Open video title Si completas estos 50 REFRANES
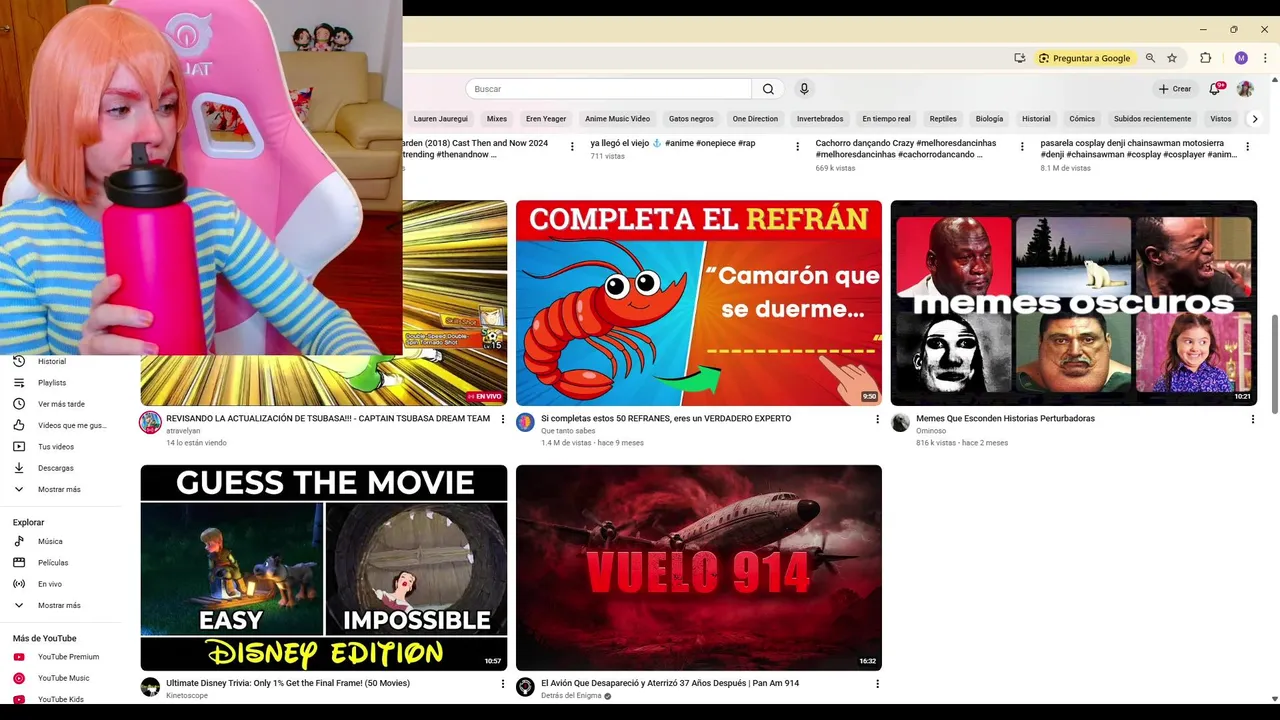This screenshot has height=720, width=1280. [666, 419]
